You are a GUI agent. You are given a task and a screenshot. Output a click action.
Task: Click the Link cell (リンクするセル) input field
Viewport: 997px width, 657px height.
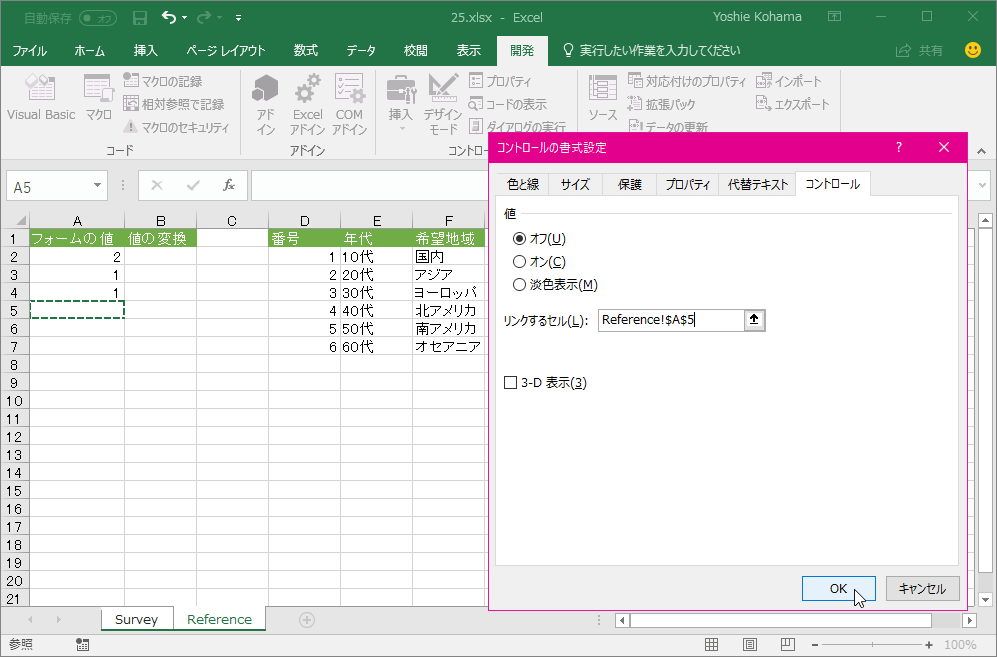[670, 320]
